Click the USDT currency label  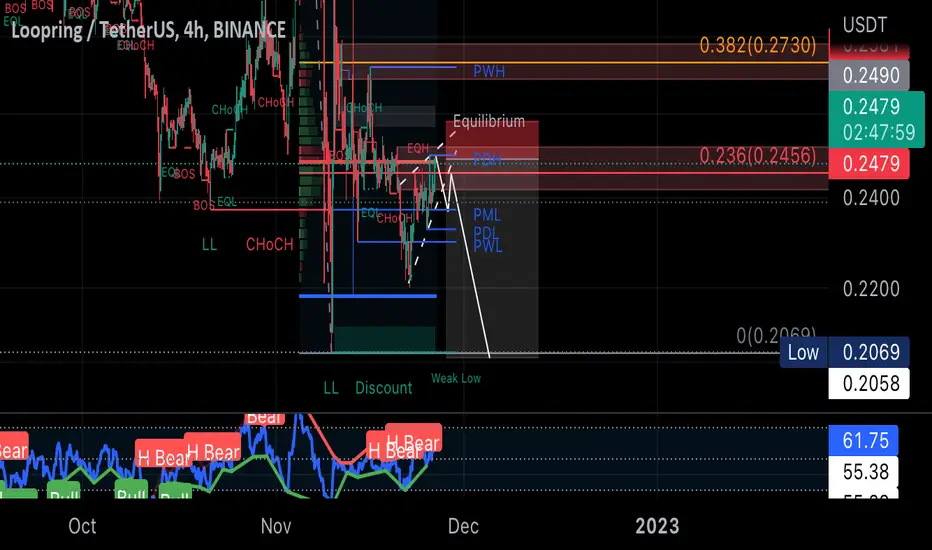(864, 25)
